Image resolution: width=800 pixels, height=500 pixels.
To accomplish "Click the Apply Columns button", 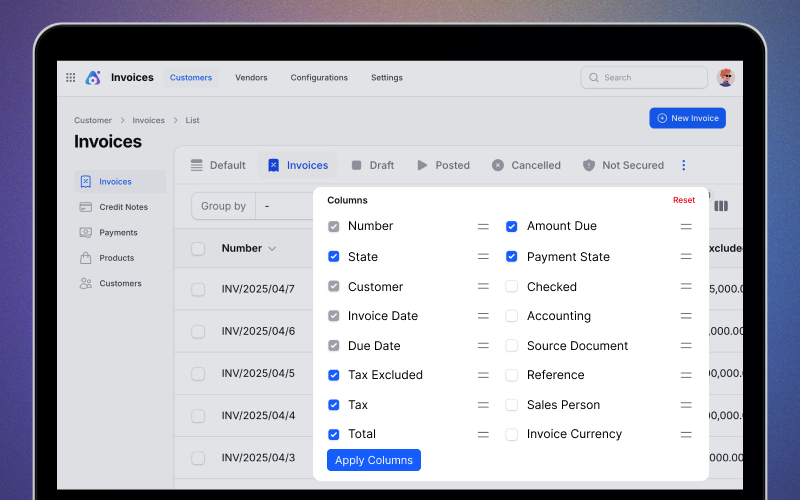I will 373,460.
